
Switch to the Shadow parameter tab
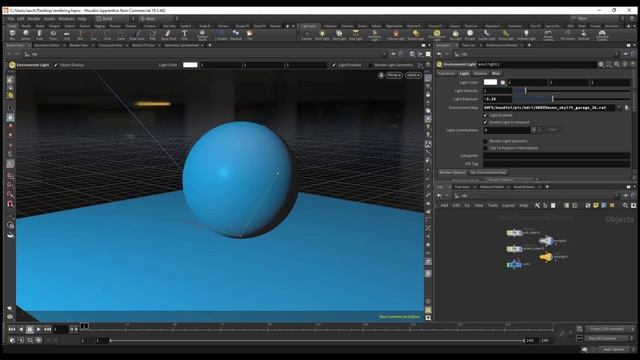point(480,73)
